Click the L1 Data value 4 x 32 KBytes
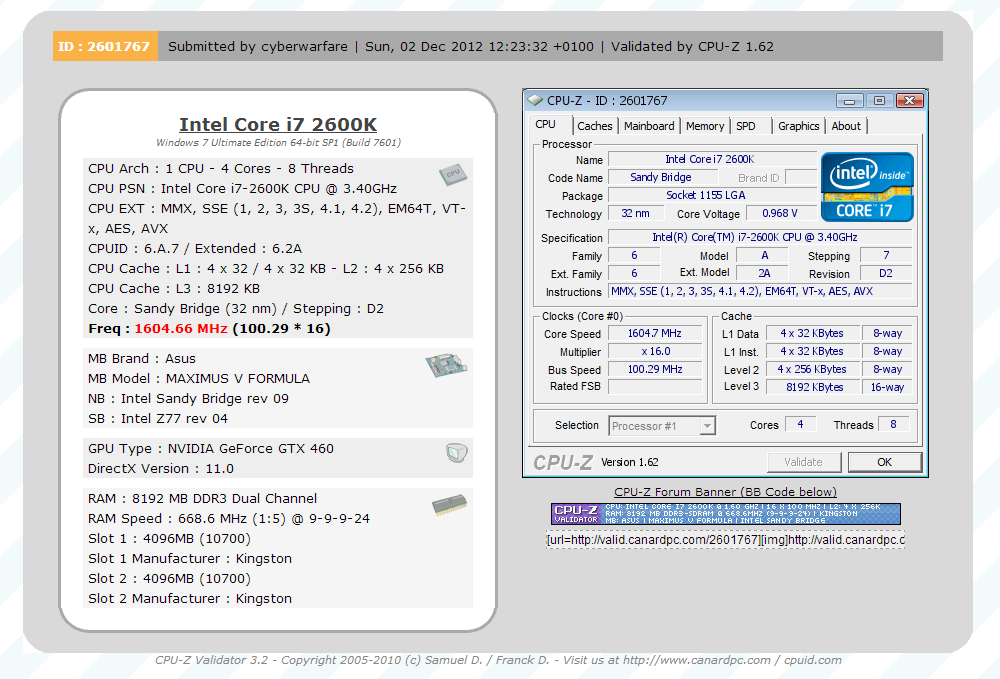Image resolution: width=1000 pixels, height=679 pixels. pyautogui.click(x=812, y=333)
